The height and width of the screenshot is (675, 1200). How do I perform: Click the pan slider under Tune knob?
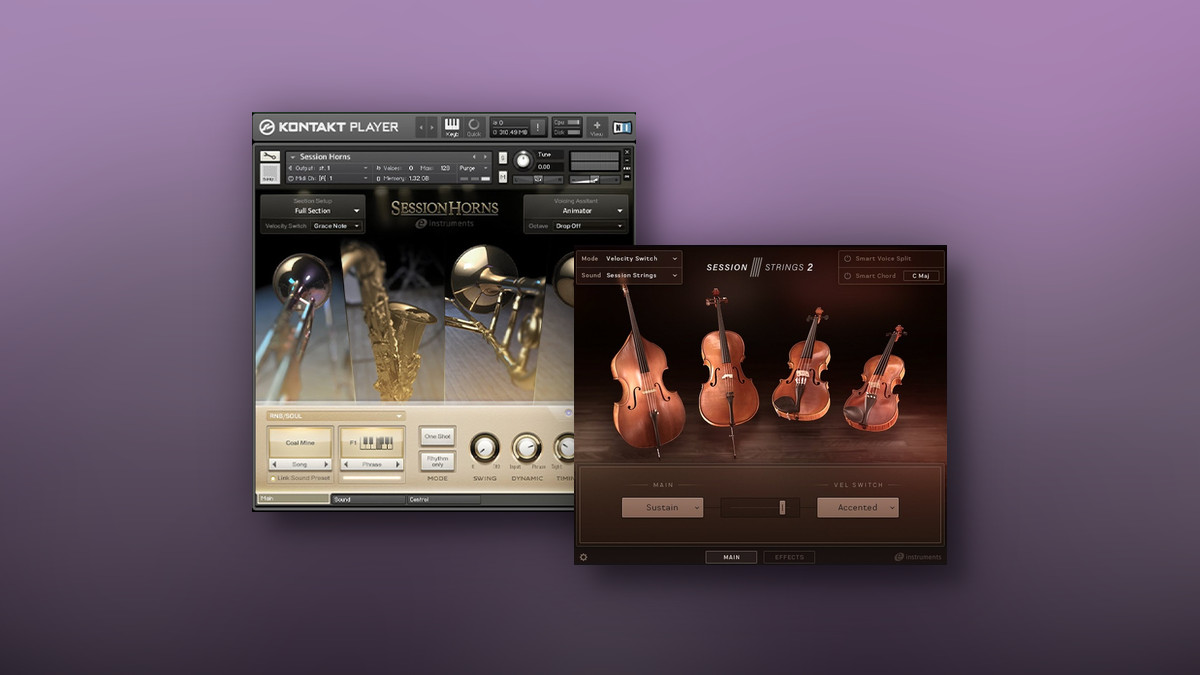click(x=538, y=179)
